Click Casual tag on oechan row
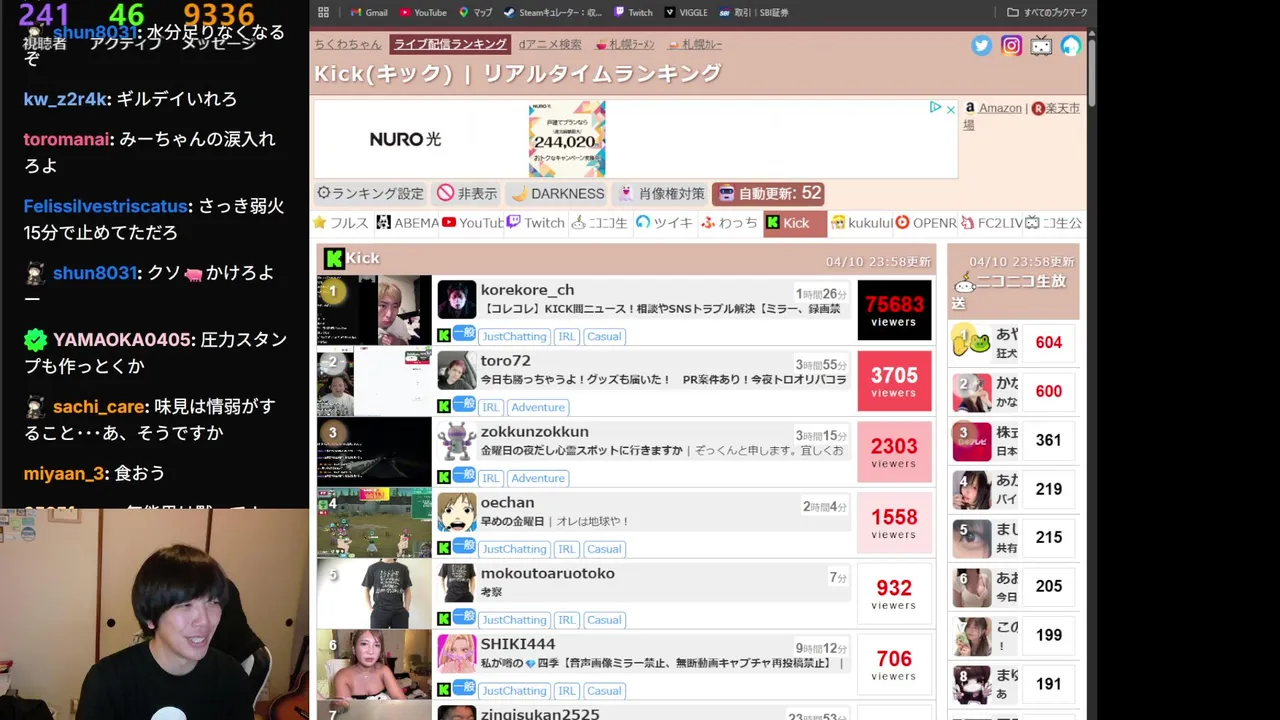 pyautogui.click(x=604, y=549)
